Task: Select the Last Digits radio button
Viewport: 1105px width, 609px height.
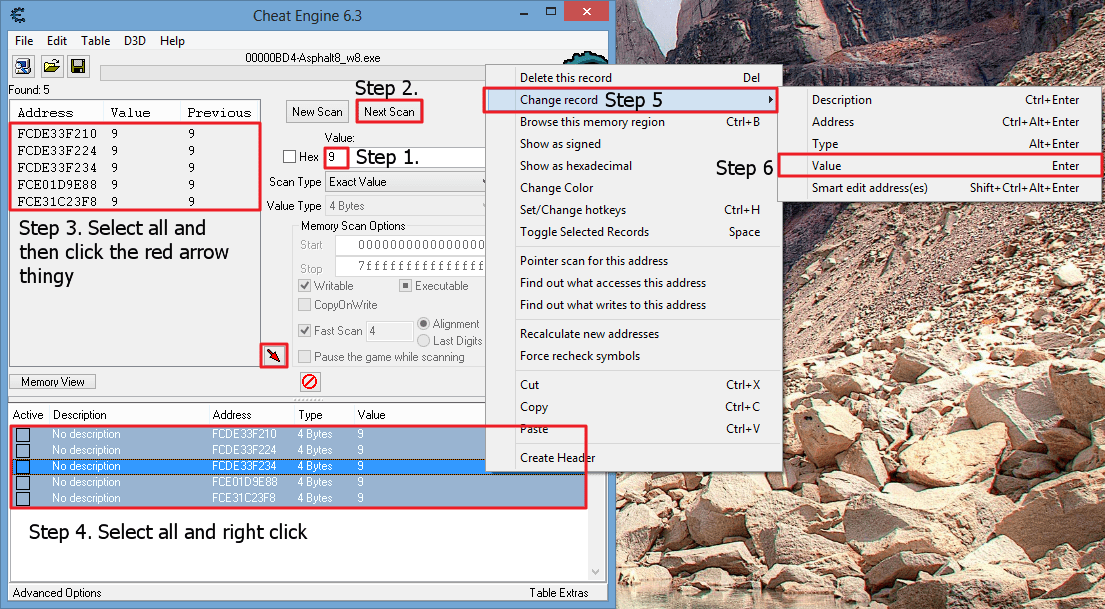Action: [x=424, y=340]
